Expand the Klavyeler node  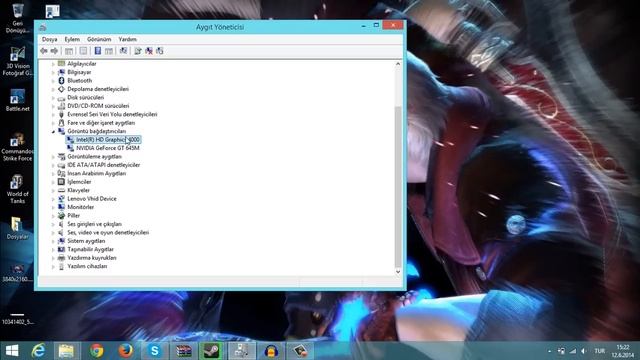click(x=53, y=191)
